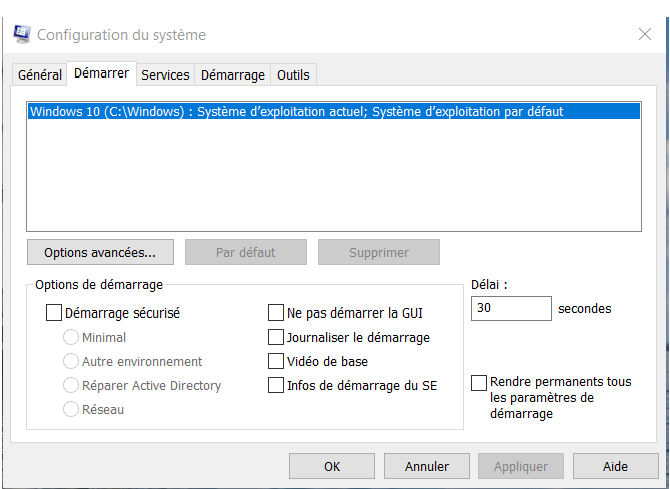Click the Appliquer button

coord(521,466)
